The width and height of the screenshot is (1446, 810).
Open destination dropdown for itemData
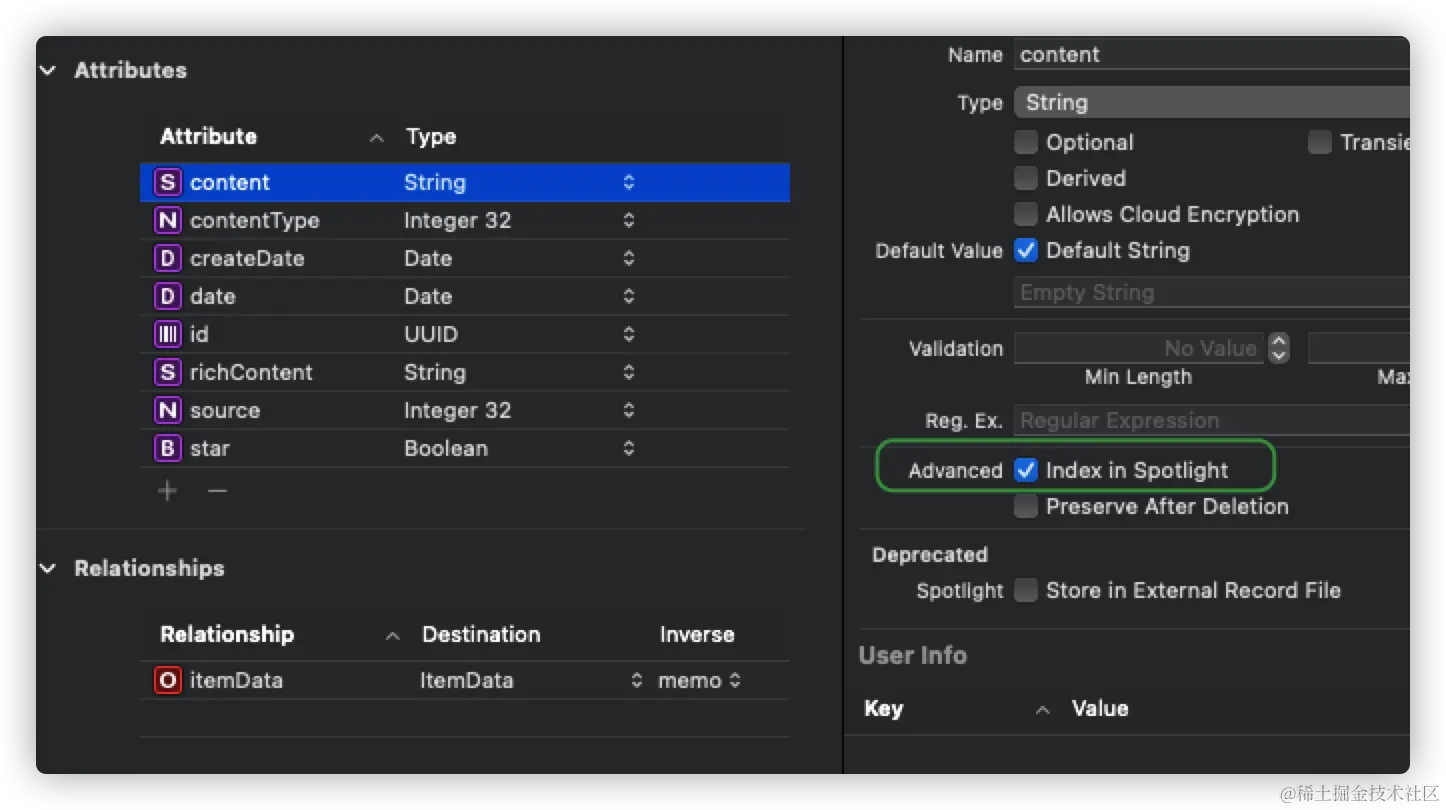pyautogui.click(x=637, y=680)
